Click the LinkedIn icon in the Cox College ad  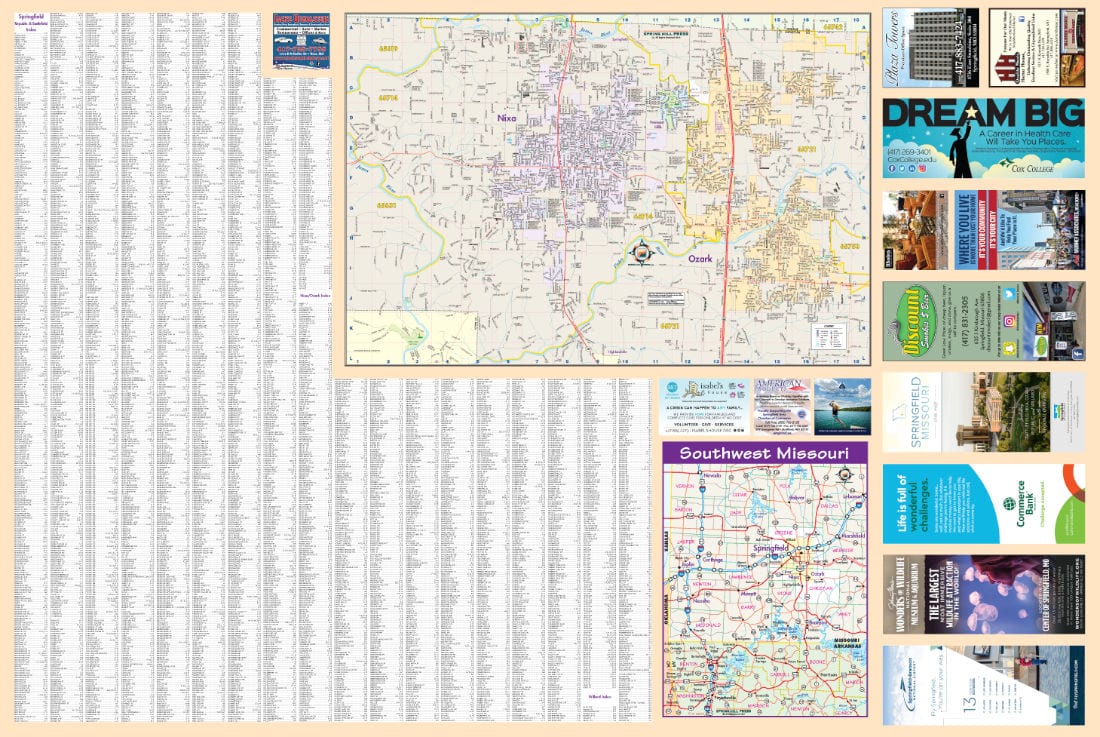point(912,168)
